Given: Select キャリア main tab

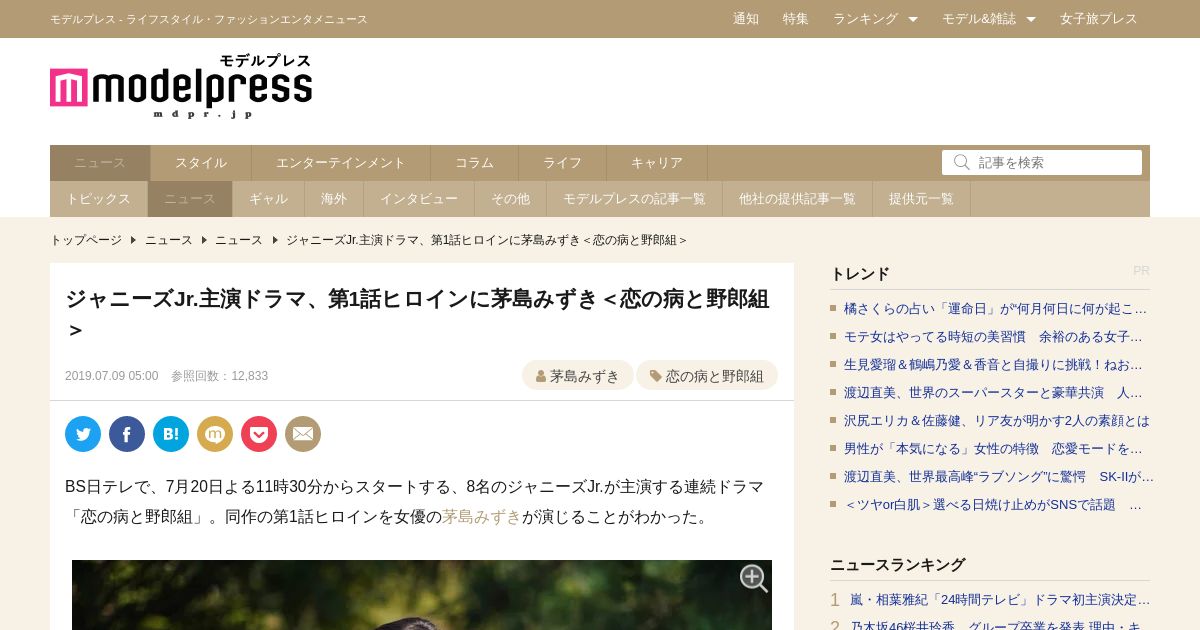Looking at the screenshot, I should 657,163.
